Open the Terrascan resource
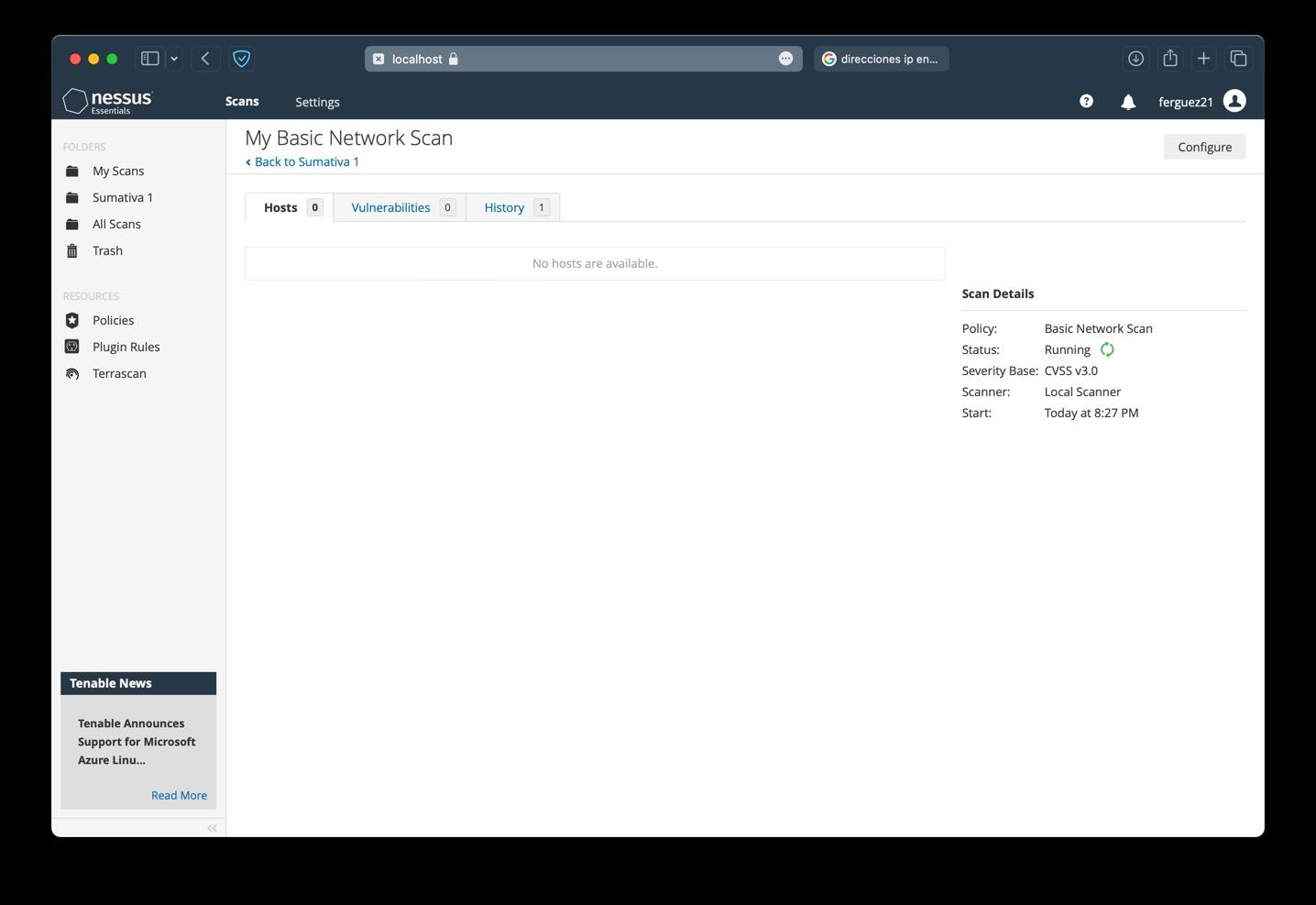This screenshot has width=1316, height=905. [x=119, y=373]
